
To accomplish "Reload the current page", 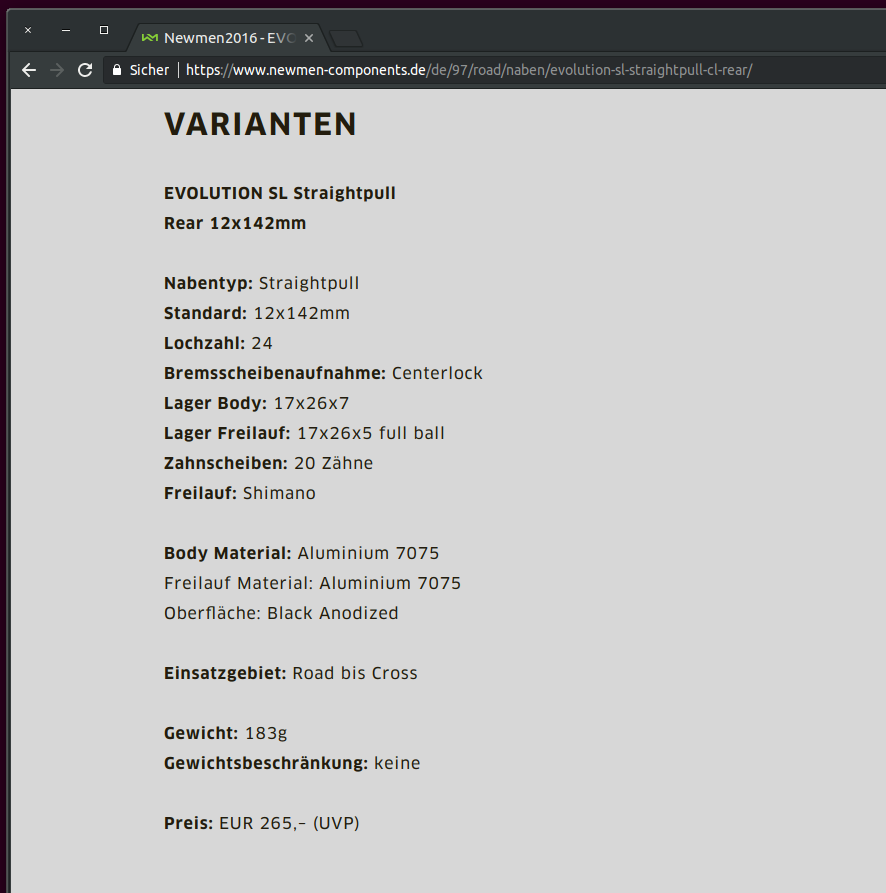I will pos(85,70).
